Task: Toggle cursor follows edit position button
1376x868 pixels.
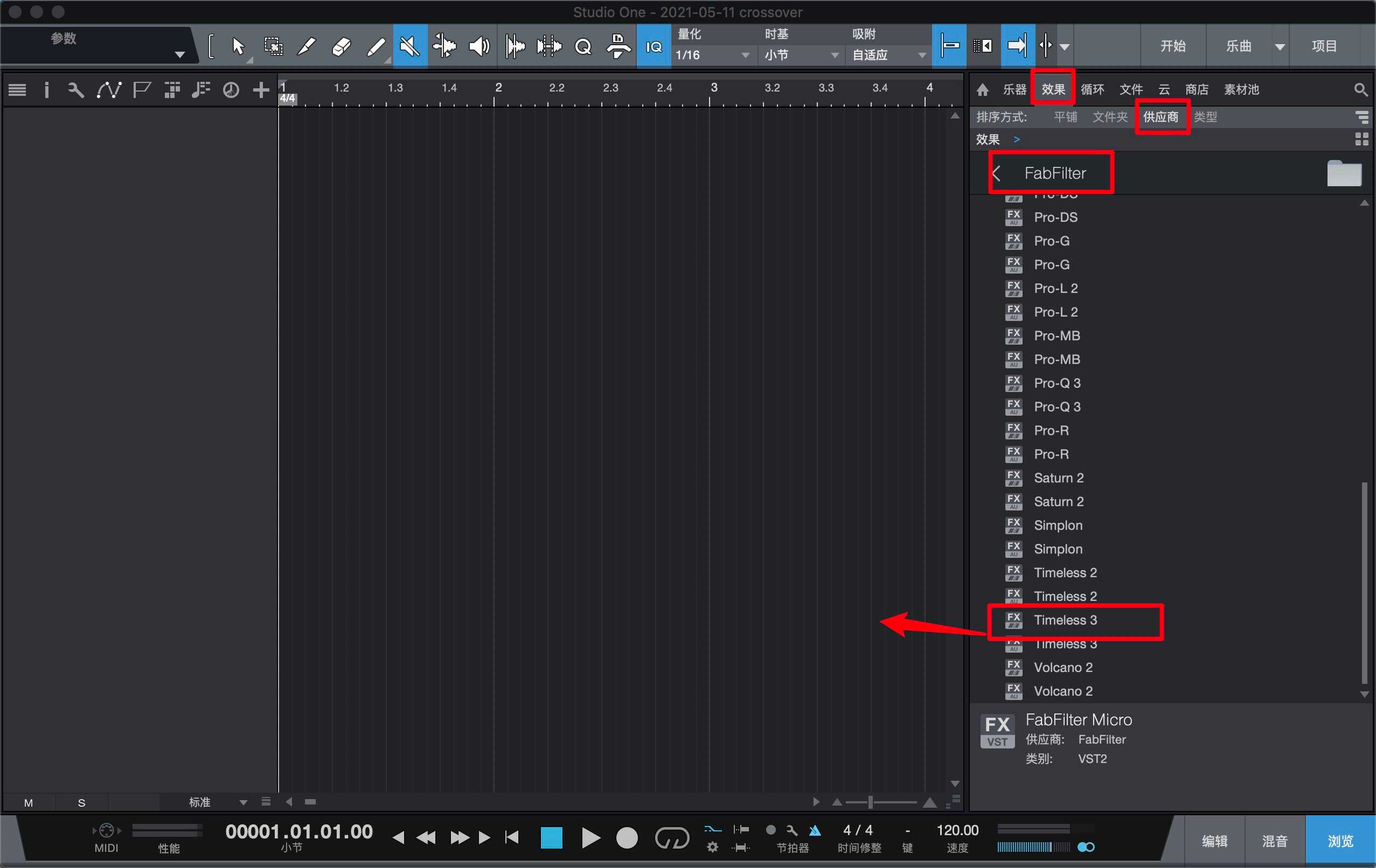Action: tap(1045, 46)
